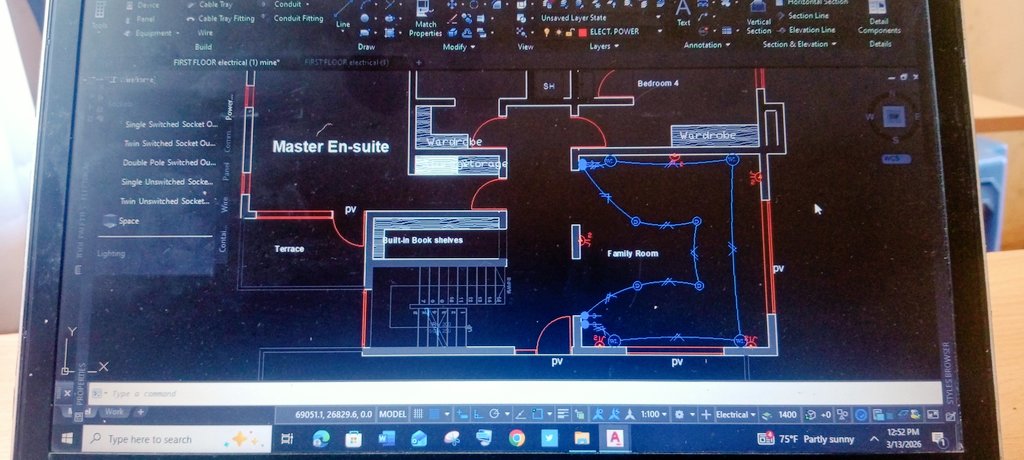Screen dimensions: 1024x460
Task: Click the Elevation Line tool
Action: [x=806, y=30]
